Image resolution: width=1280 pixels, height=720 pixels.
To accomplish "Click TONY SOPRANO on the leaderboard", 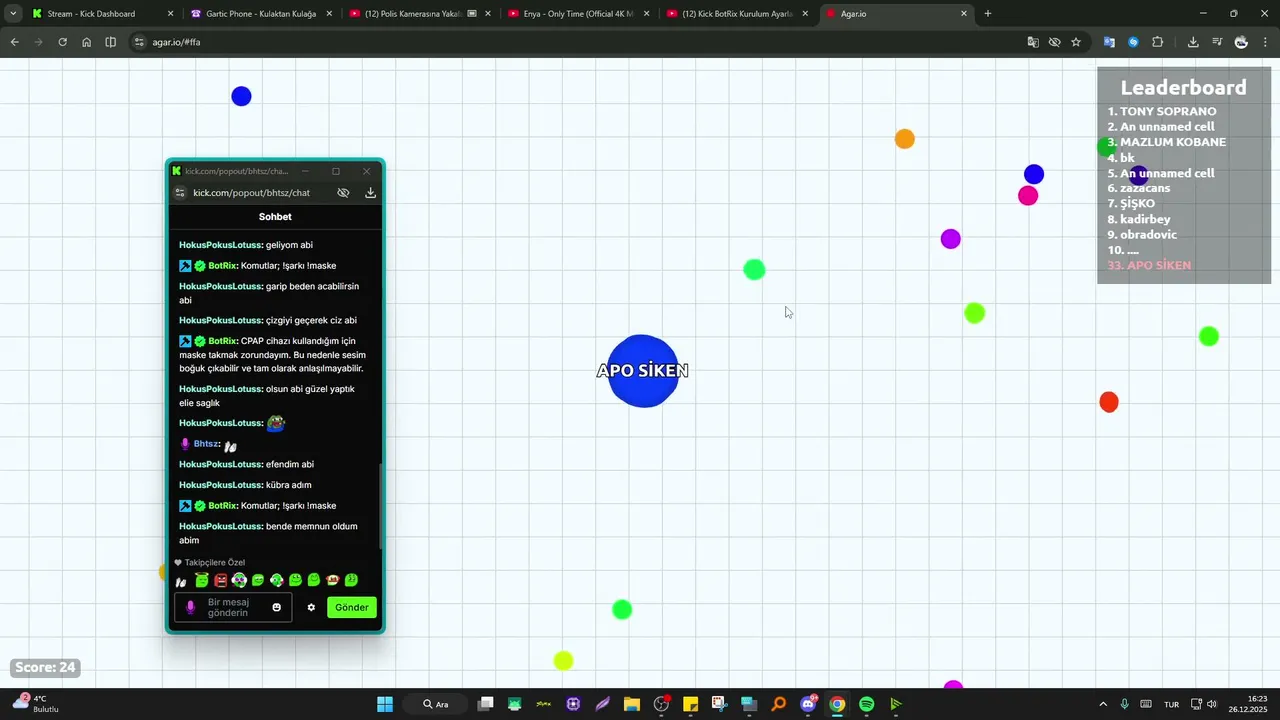I will [1168, 112].
